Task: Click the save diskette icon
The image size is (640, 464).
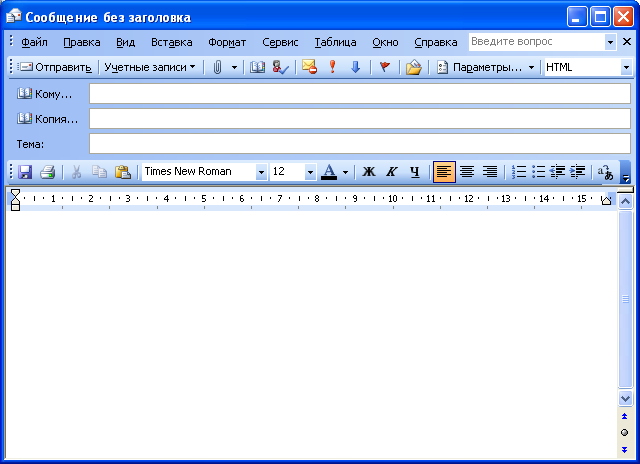Action: pos(25,172)
